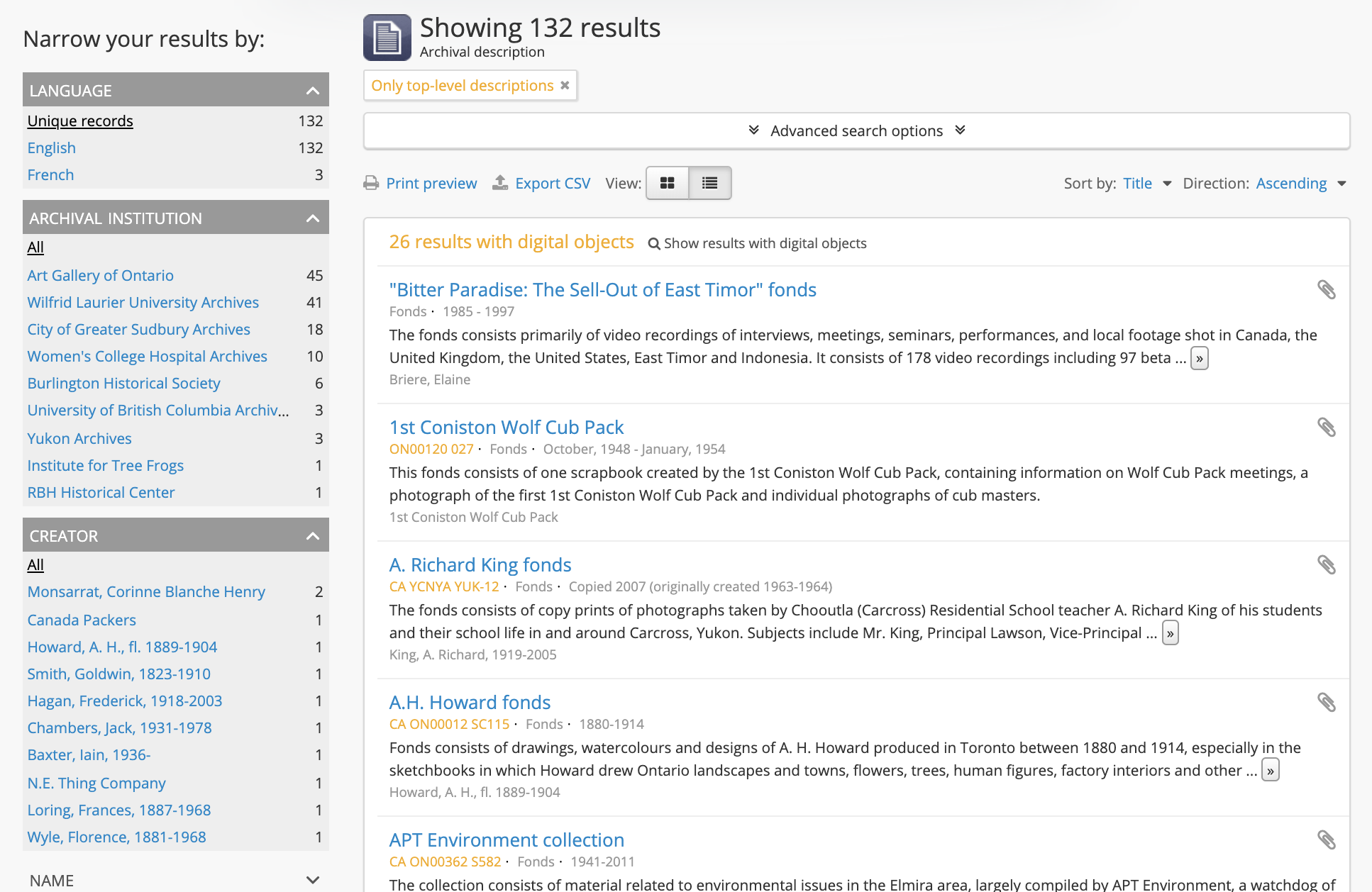Click paperclip icon for A. Richard King fonds
Viewport: 1372px width, 892px height.
(1326, 565)
